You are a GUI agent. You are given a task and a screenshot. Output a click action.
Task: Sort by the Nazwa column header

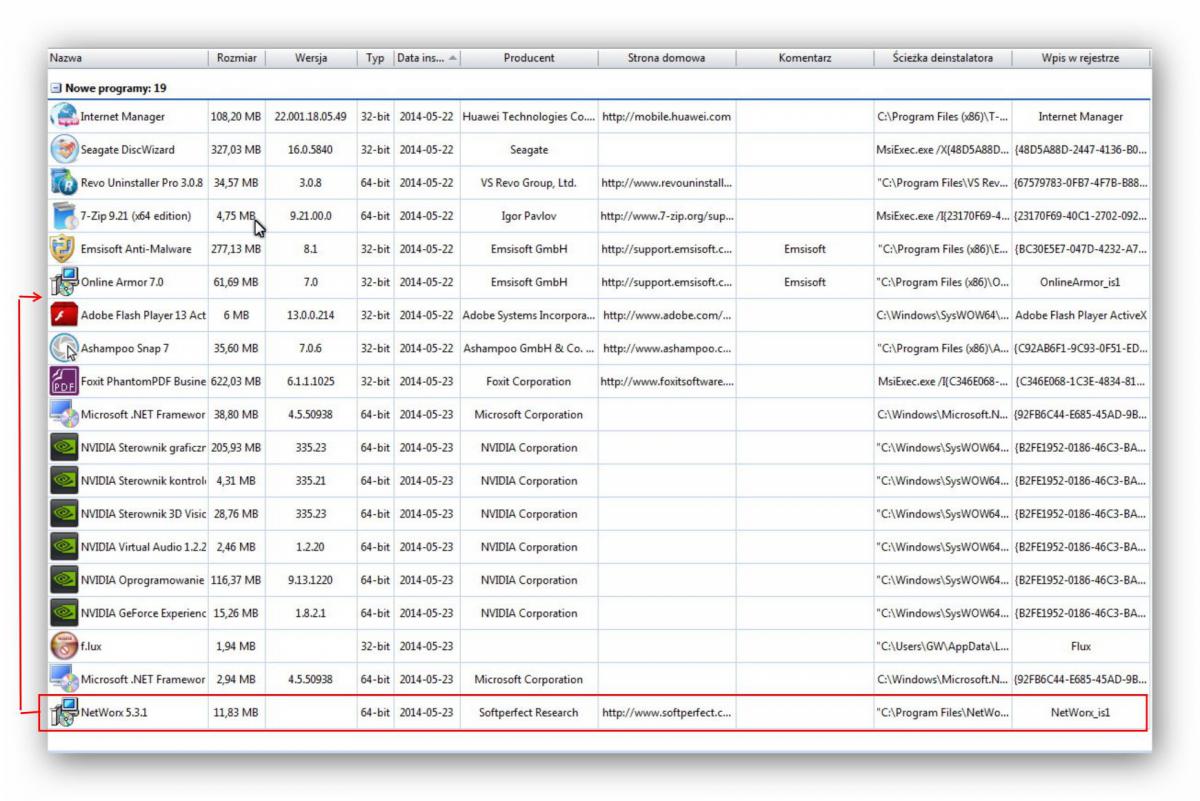[x=127, y=58]
